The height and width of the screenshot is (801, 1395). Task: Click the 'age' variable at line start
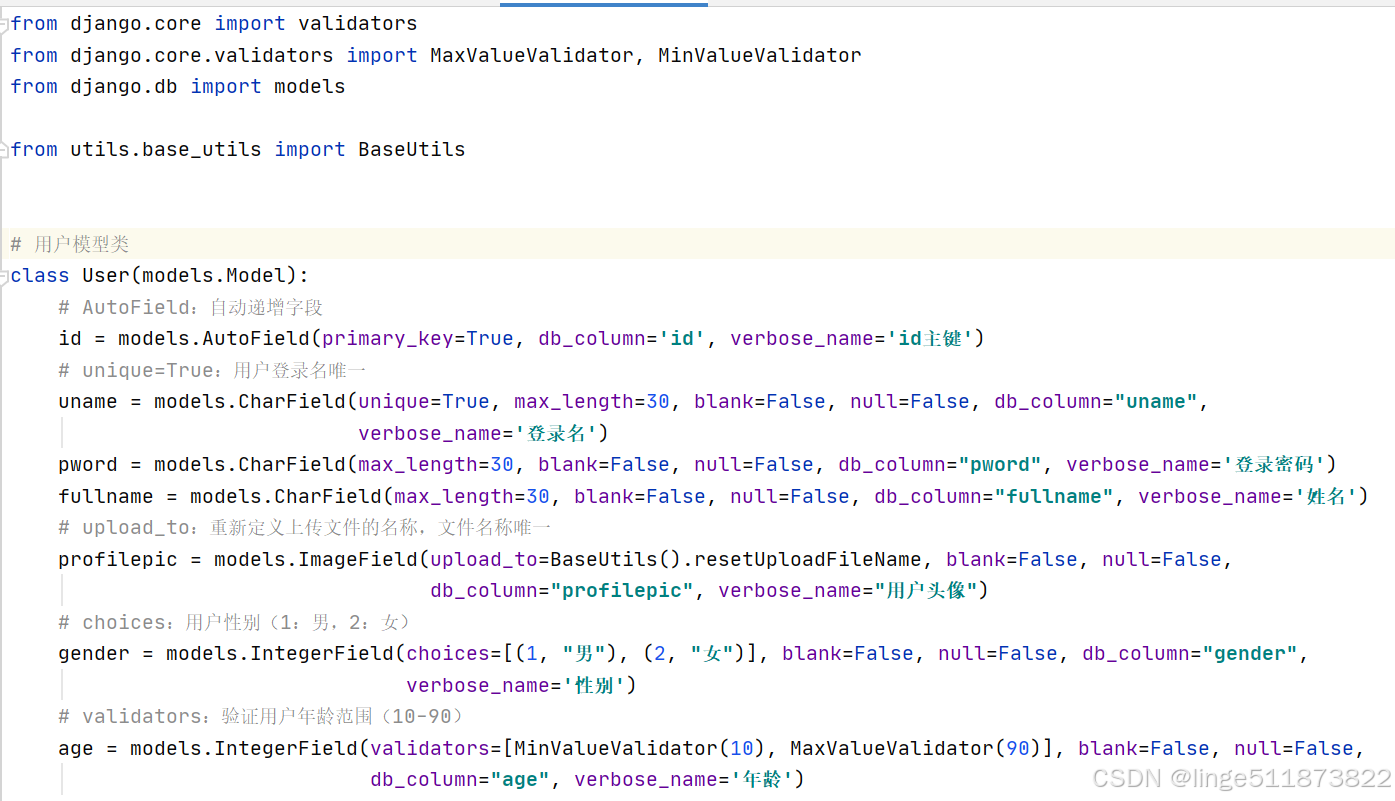pos(76,748)
